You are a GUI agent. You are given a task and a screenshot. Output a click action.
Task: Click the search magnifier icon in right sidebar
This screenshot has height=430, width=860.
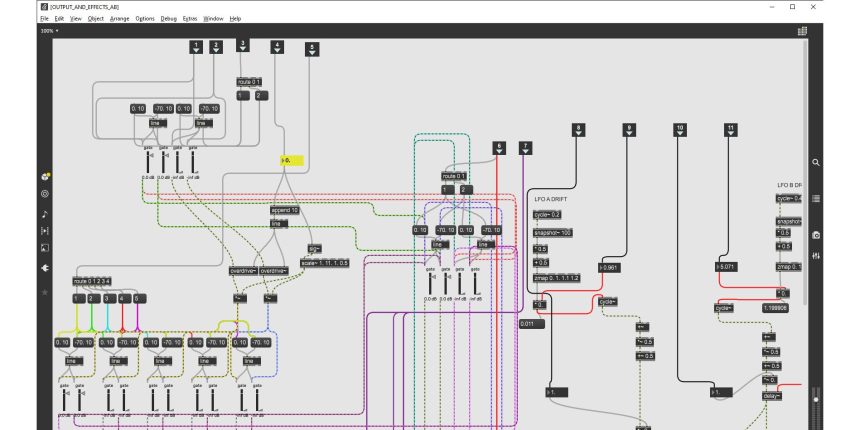point(816,162)
